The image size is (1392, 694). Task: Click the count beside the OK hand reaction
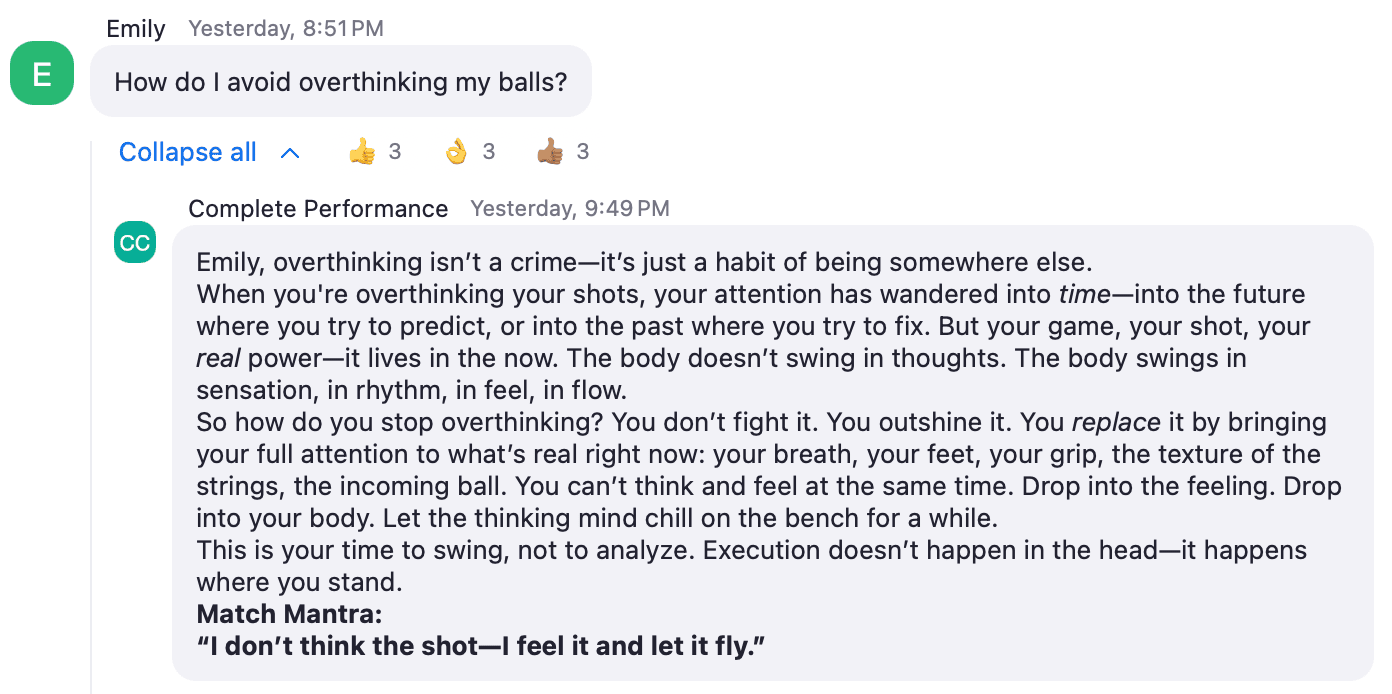pyautogui.click(x=489, y=152)
